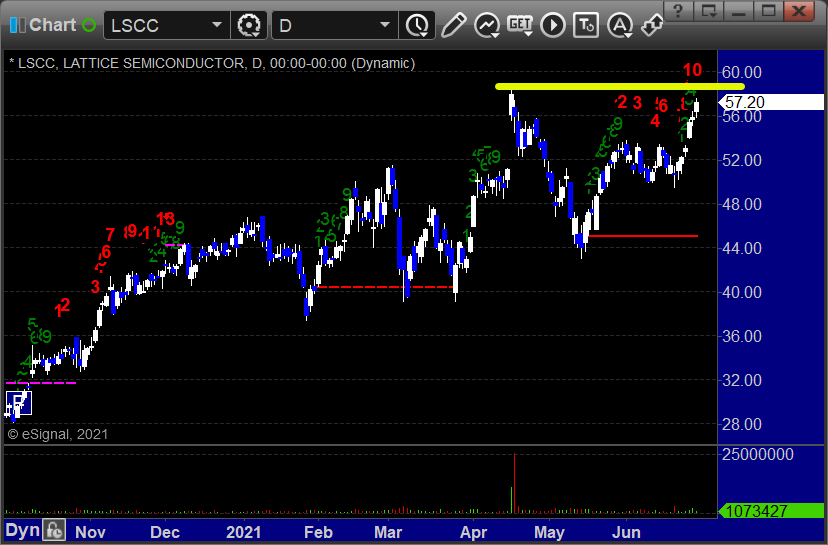Click the 2021 label on time axis

(x=243, y=532)
